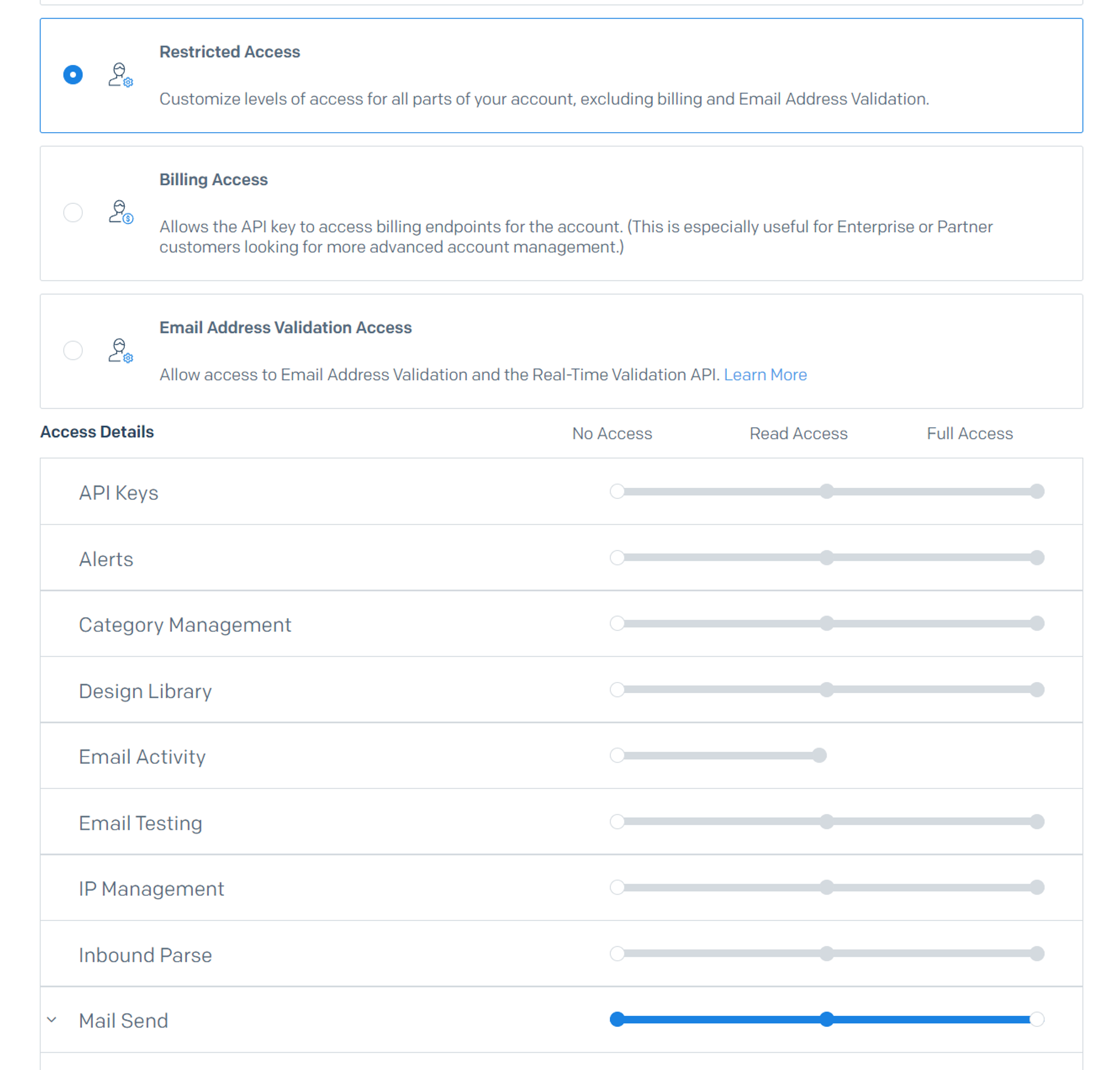
Task: Click the Email Address Validation Access heading
Action: (285, 328)
